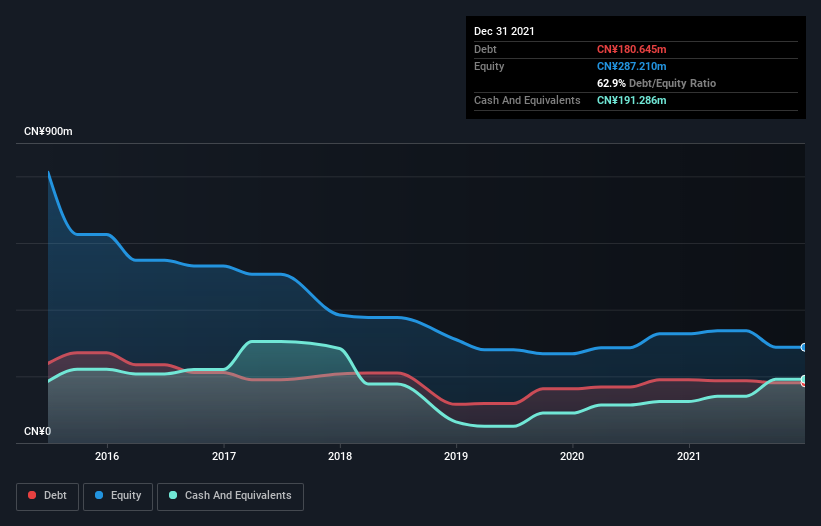The image size is (821, 526).
Task: Click the CN¥900m axis label
Action: pos(48,131)
